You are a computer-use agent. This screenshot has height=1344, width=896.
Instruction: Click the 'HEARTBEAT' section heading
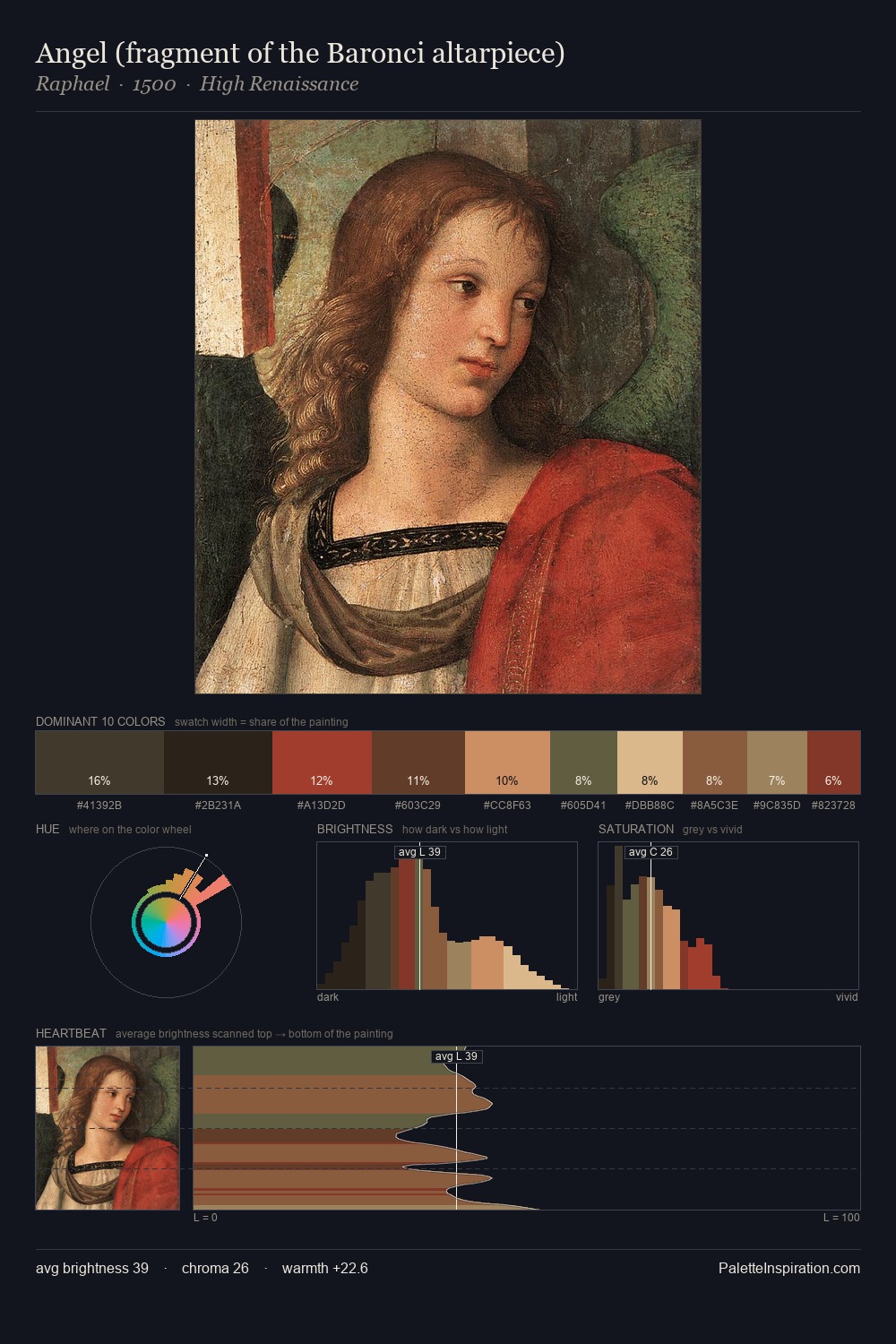71,1033
